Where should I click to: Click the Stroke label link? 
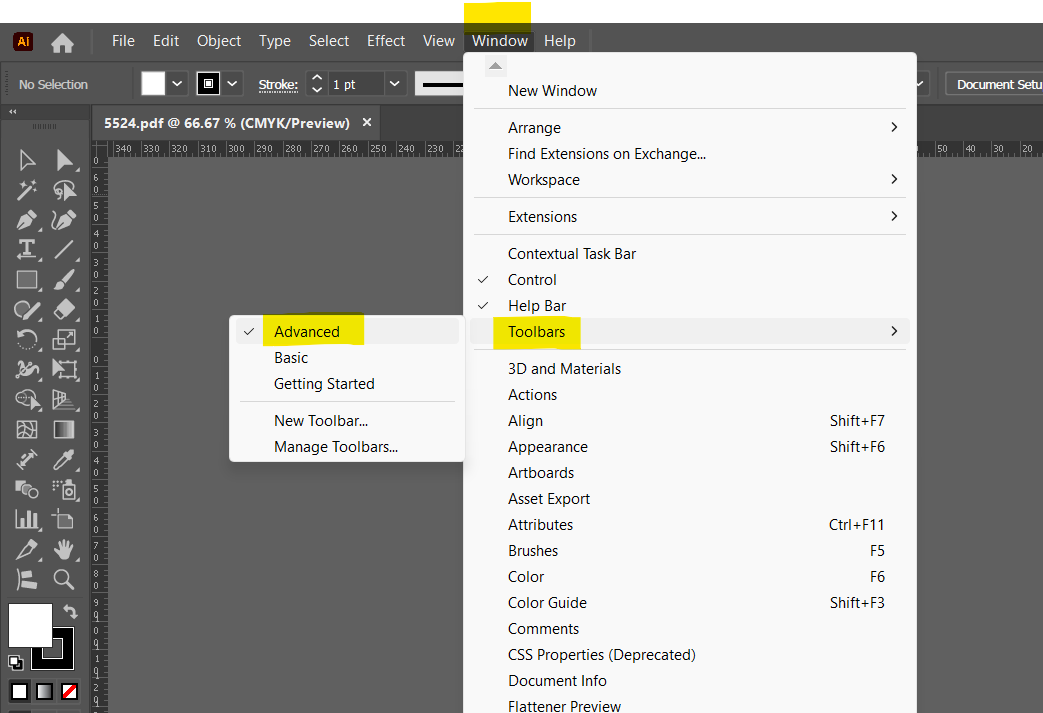[278, 84]
